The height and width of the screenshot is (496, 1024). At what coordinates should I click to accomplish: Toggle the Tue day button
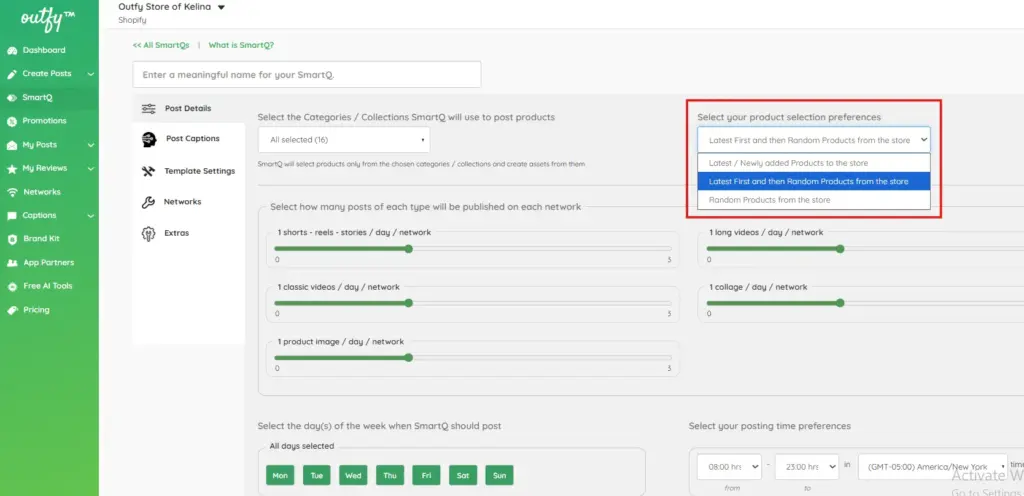click(x=317, y=475)
